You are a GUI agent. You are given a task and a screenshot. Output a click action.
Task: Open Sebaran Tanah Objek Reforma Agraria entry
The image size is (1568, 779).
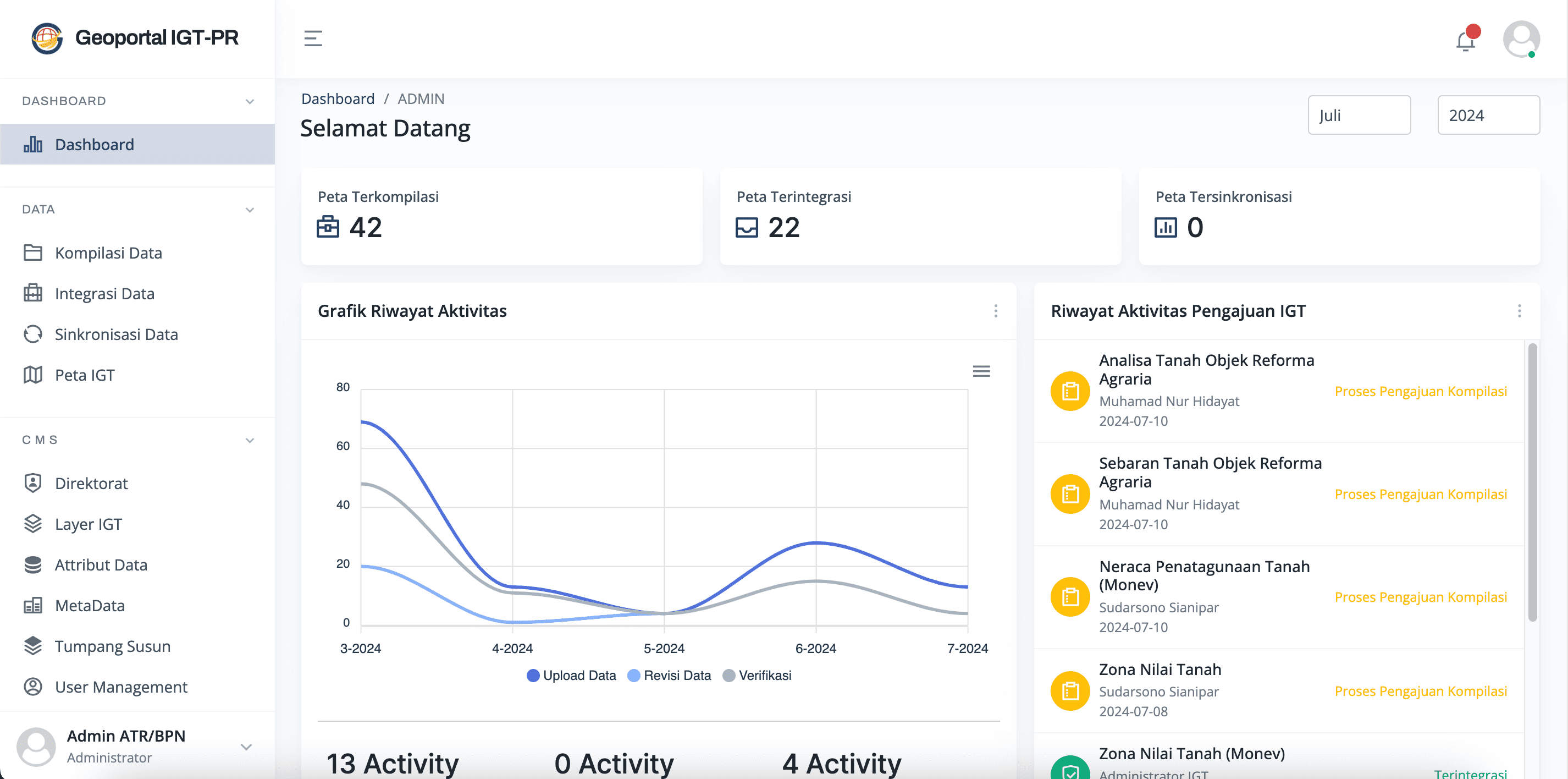tap(1279, 494)
